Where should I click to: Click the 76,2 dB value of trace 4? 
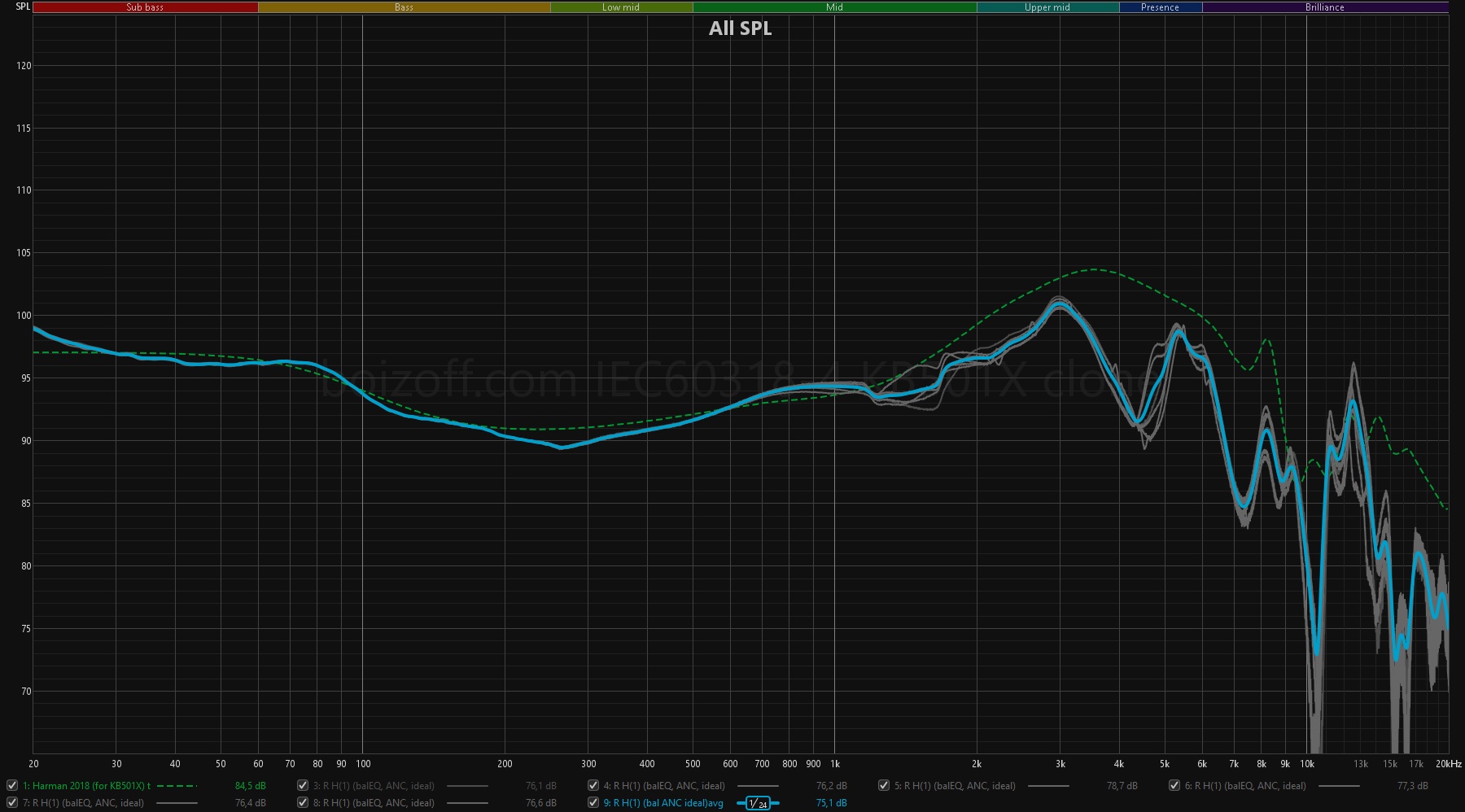[x=832, y=786]
